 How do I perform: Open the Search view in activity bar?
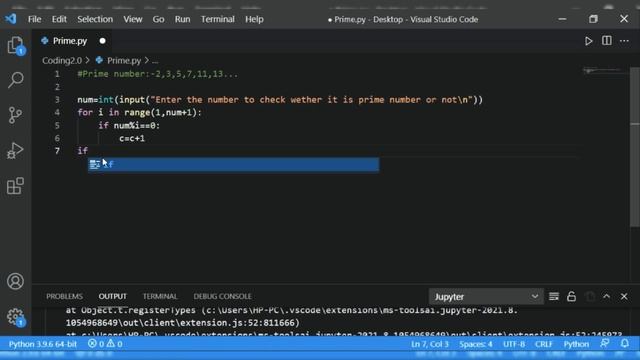pos(16,80)
